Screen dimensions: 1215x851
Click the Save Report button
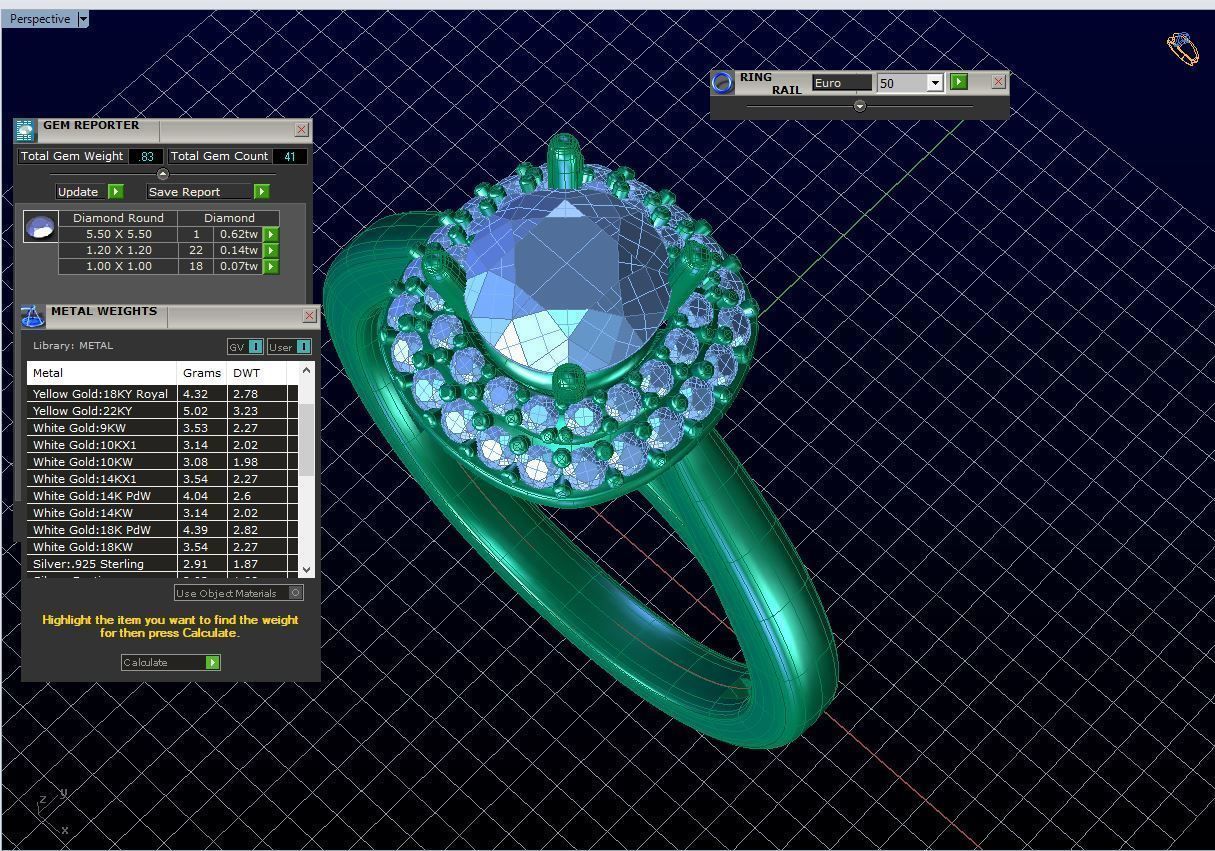198,192
